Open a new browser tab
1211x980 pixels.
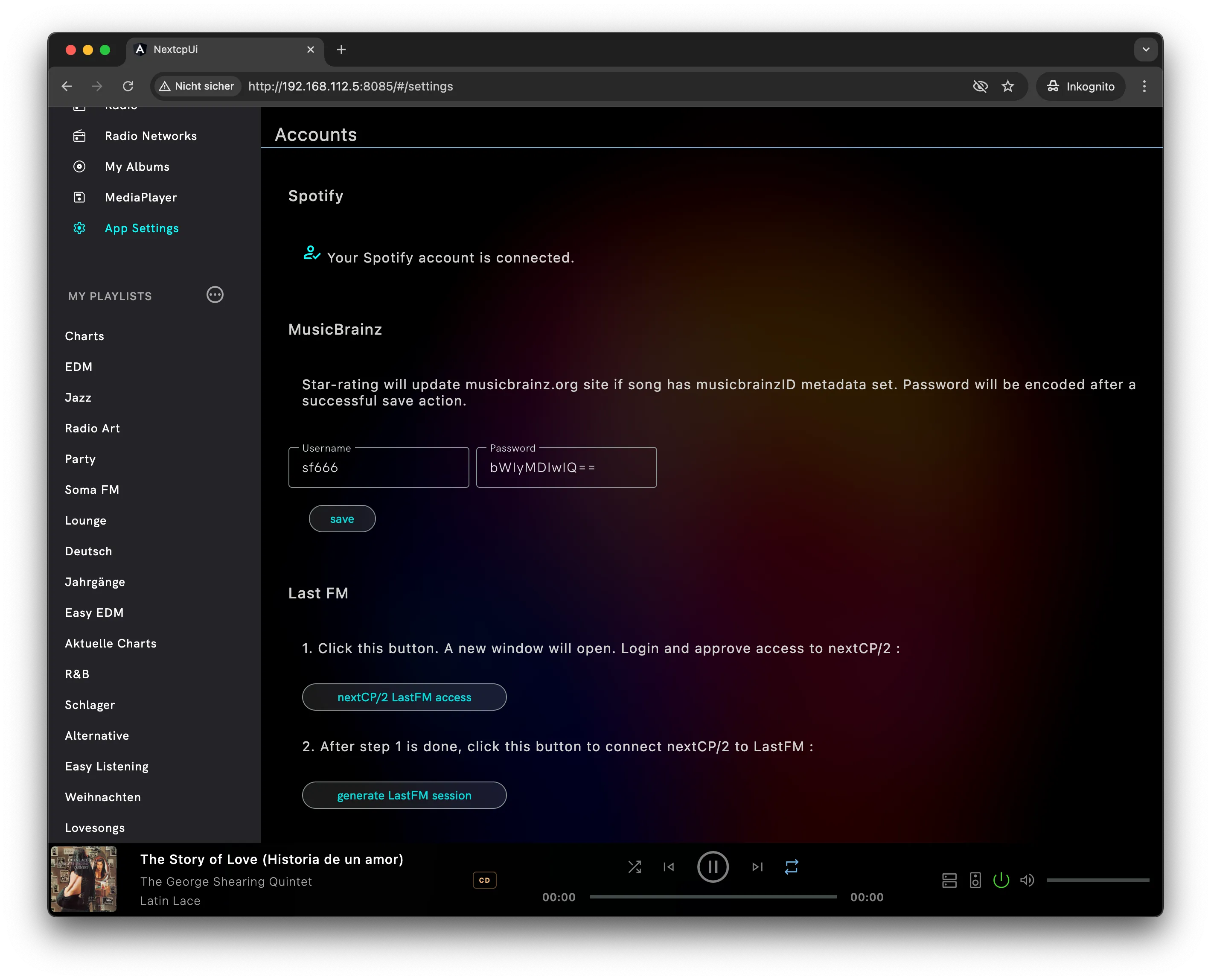coord(341,50)
